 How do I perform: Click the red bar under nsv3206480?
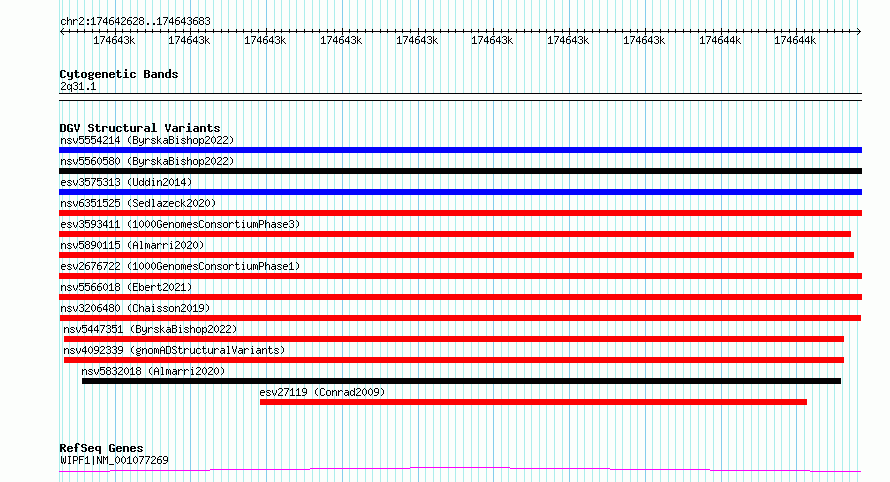pyautogui.click(x=460, y=318)
